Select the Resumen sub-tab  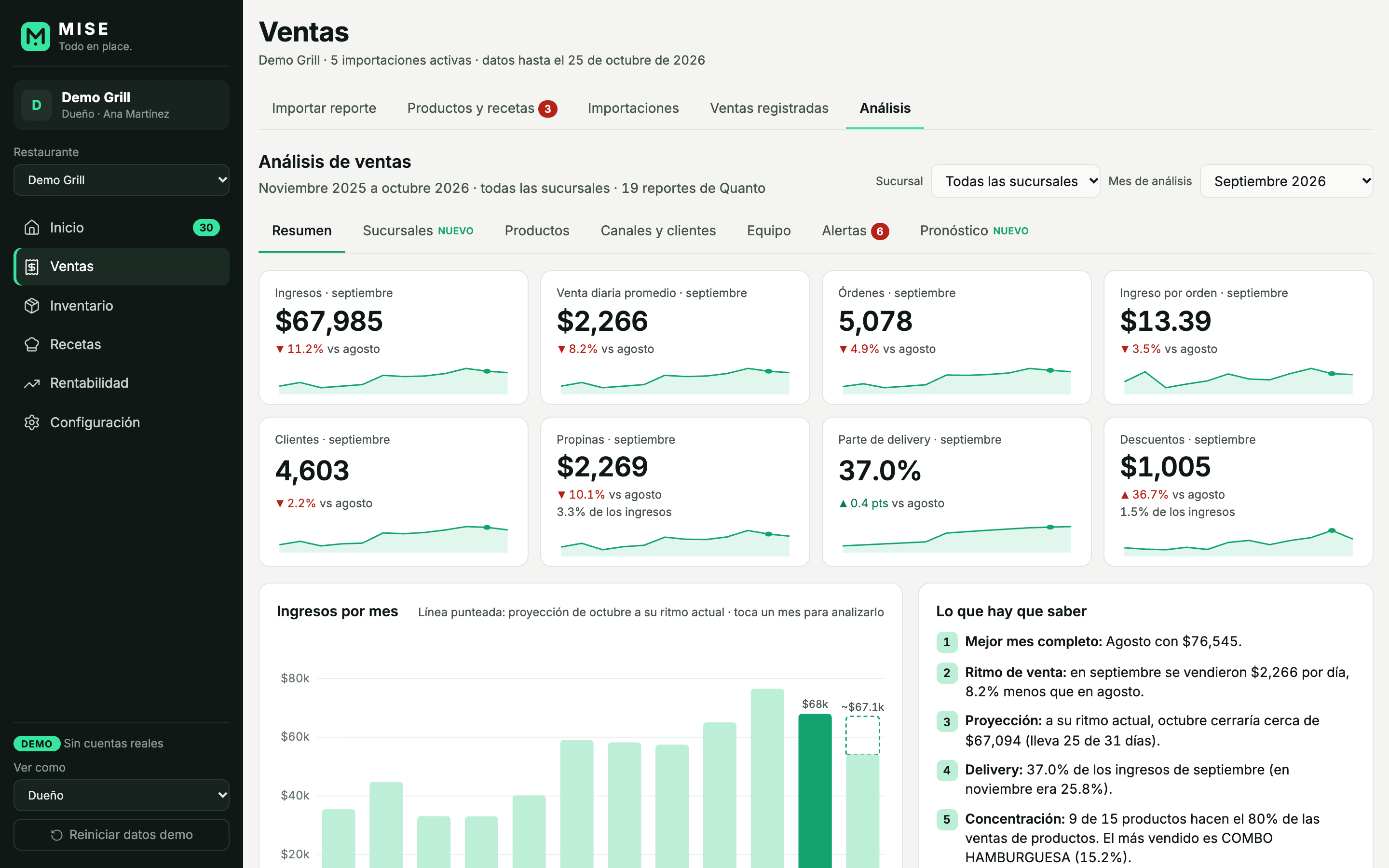302,231
